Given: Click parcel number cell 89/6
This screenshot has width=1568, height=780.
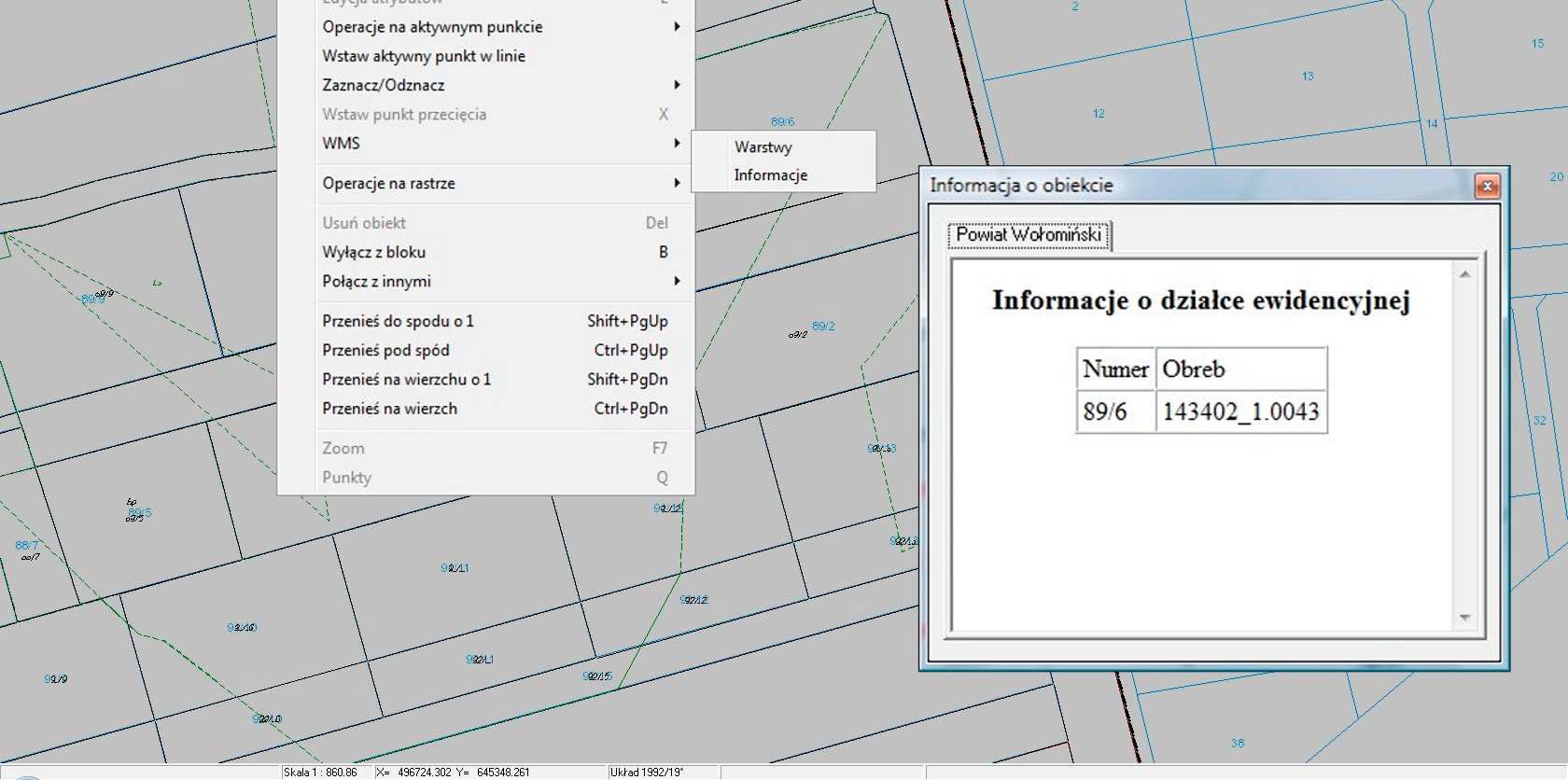Looking at the screenshot, I should tap(1115, 411).
